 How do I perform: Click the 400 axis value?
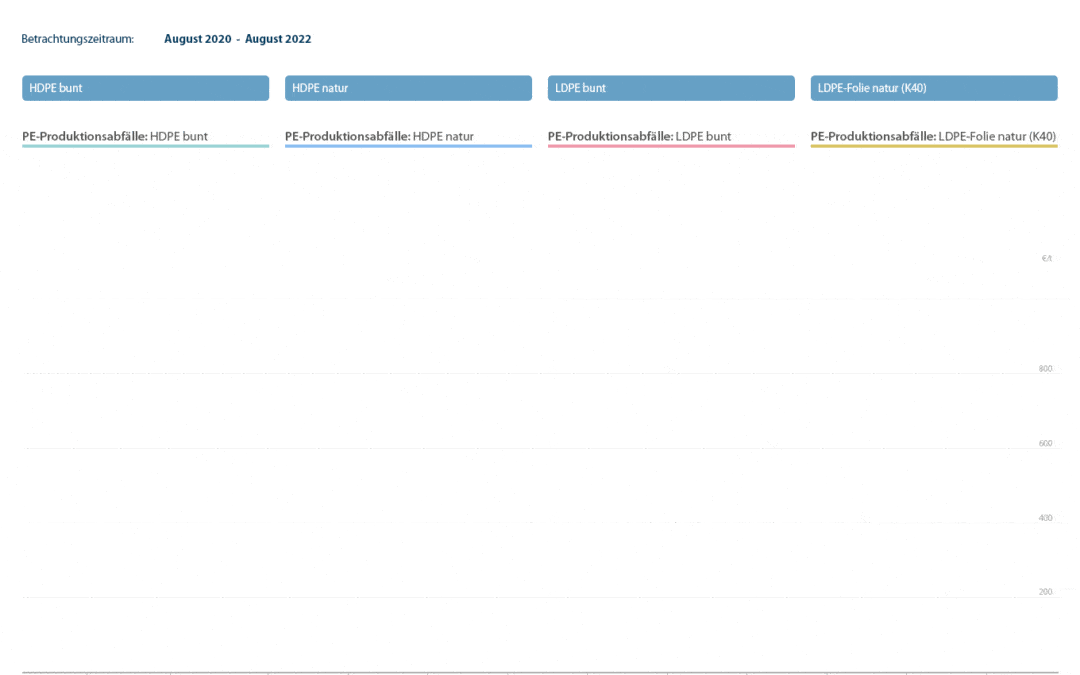pyautogui.click(x=1046, y=517)
